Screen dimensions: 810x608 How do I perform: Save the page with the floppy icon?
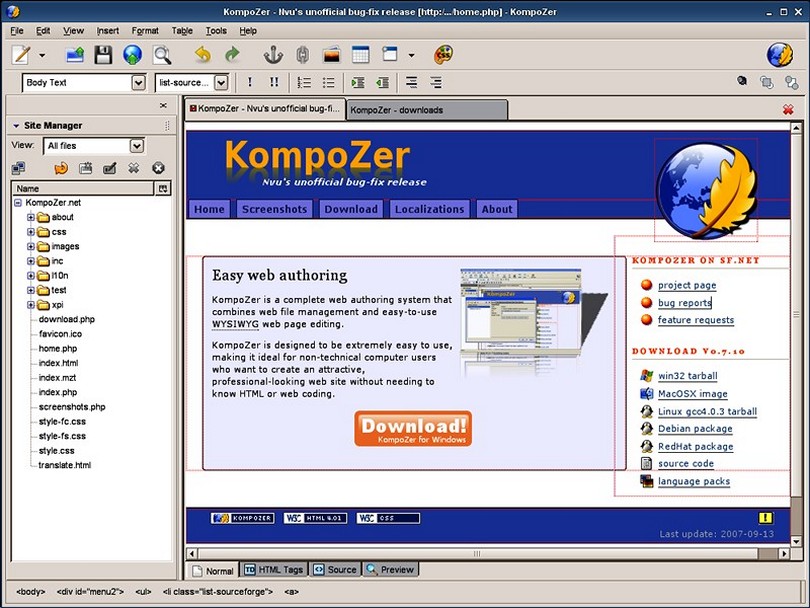[103, 54]
